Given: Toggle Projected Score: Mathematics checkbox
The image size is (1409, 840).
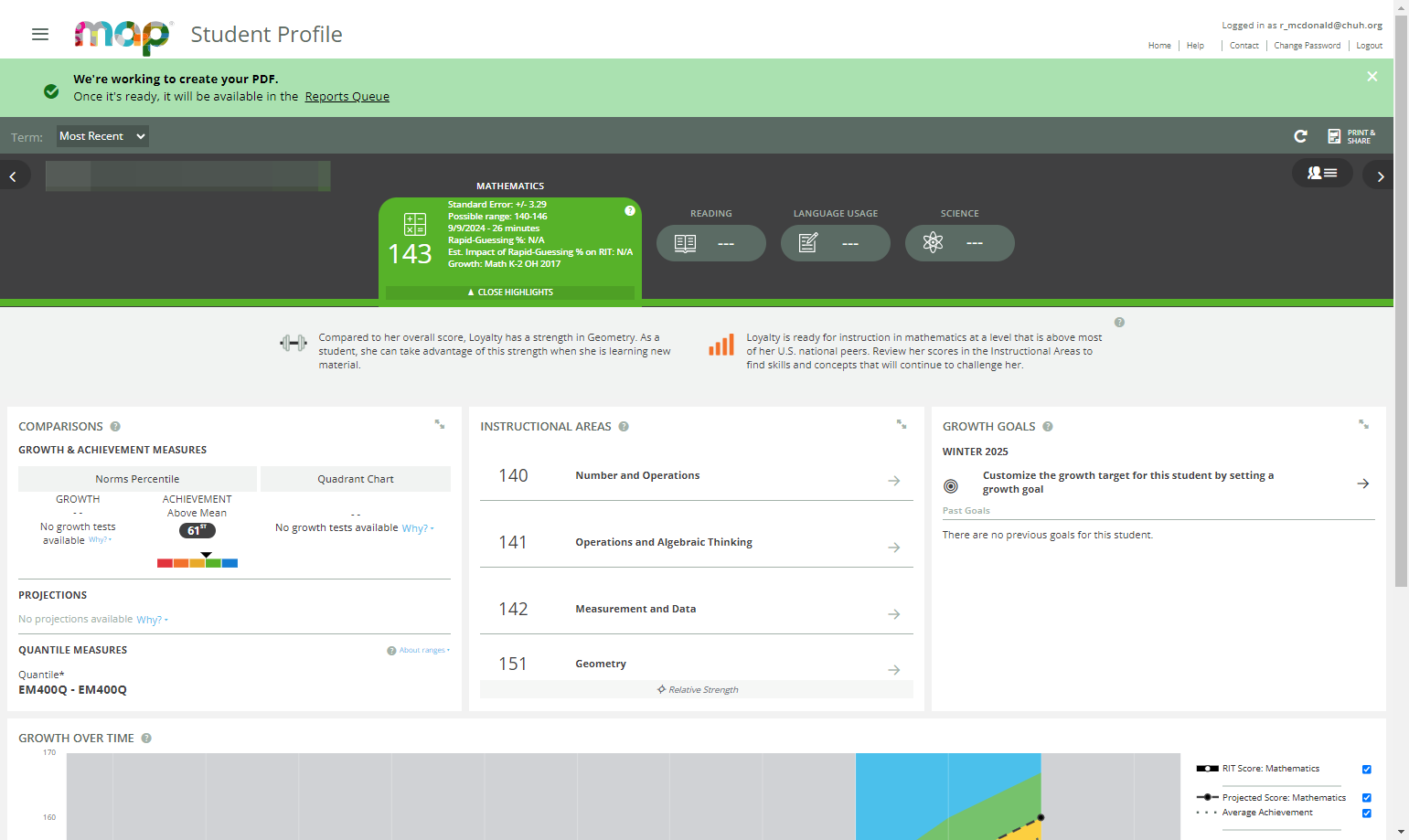Looking at the screenshot, I should click(1367, 798).
